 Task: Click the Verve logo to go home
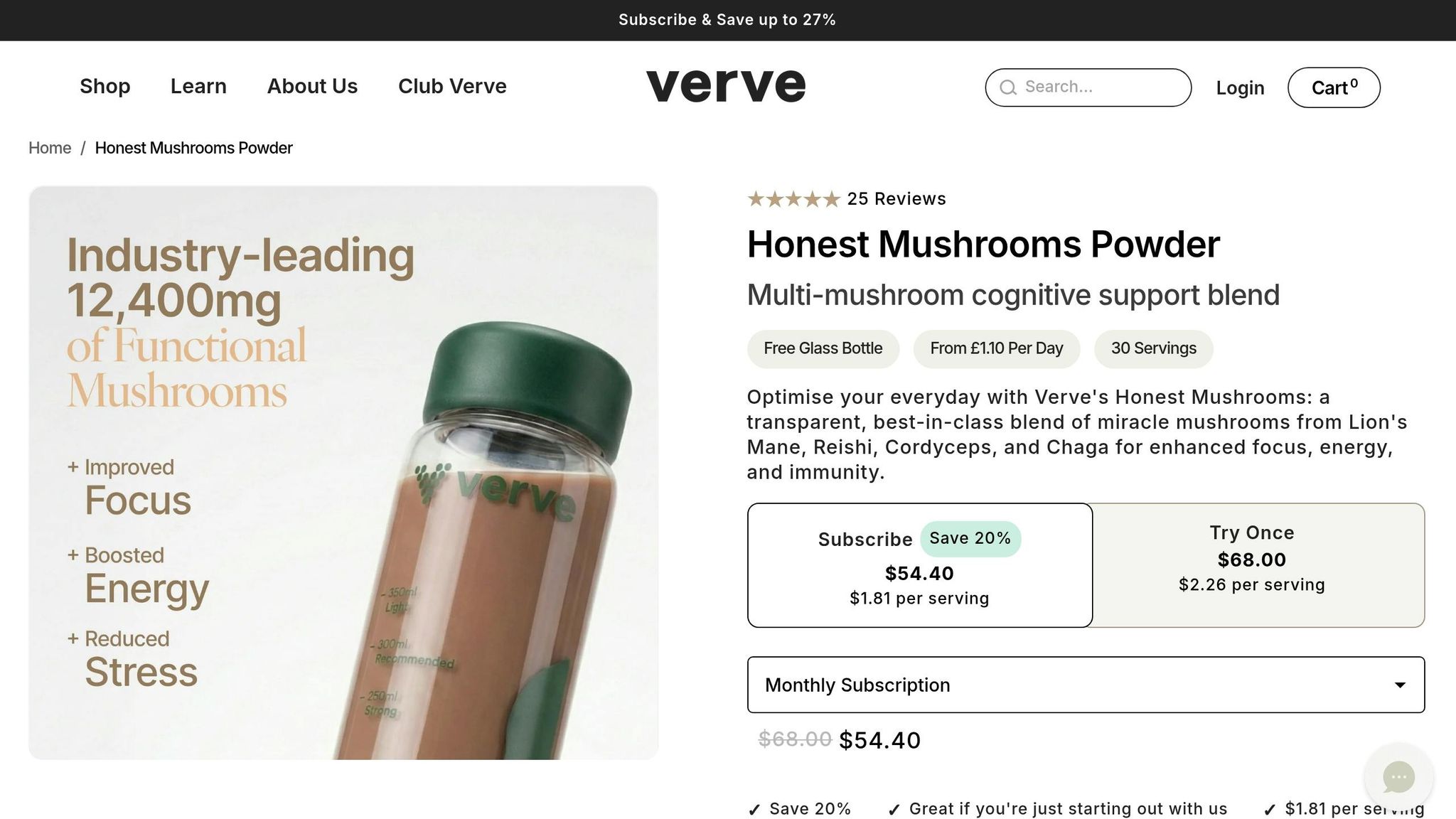point(726,85)
